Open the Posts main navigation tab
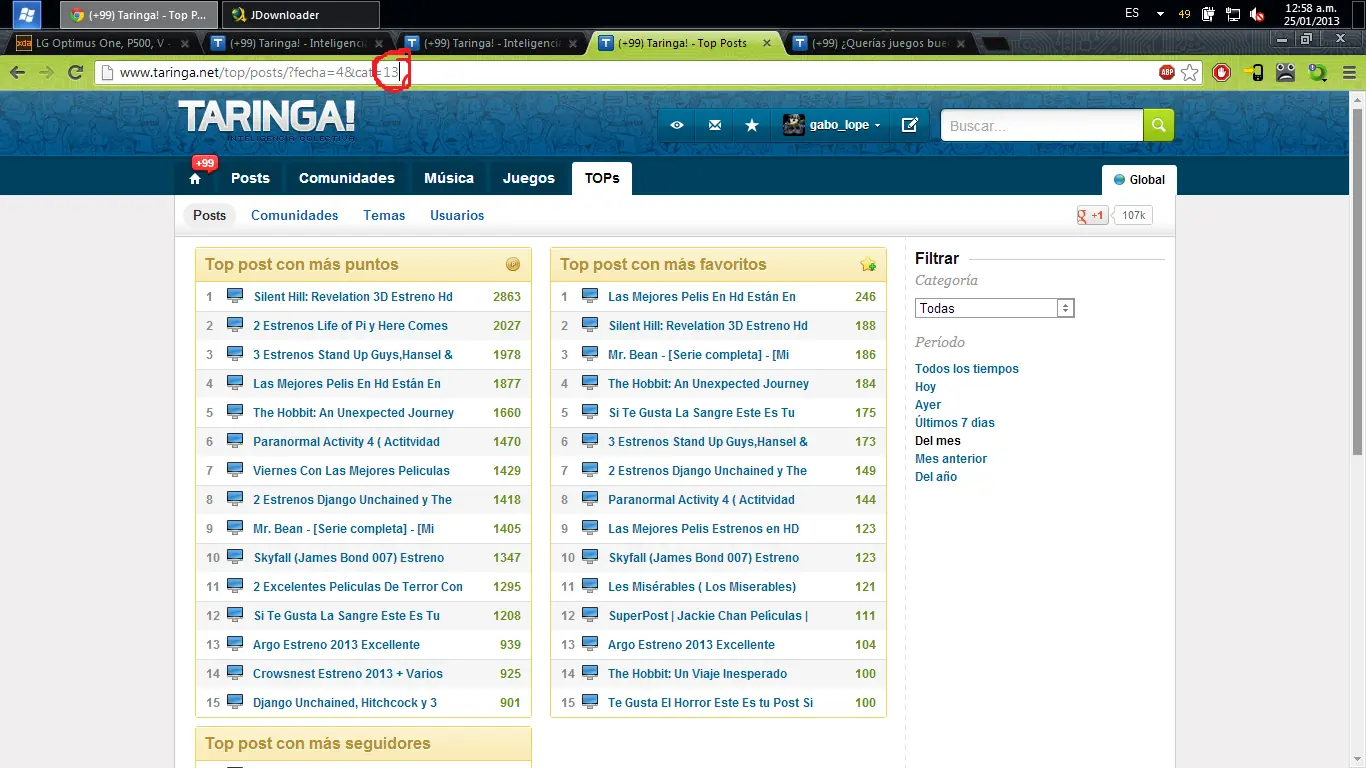1366x768 pixels. (250, 178)
